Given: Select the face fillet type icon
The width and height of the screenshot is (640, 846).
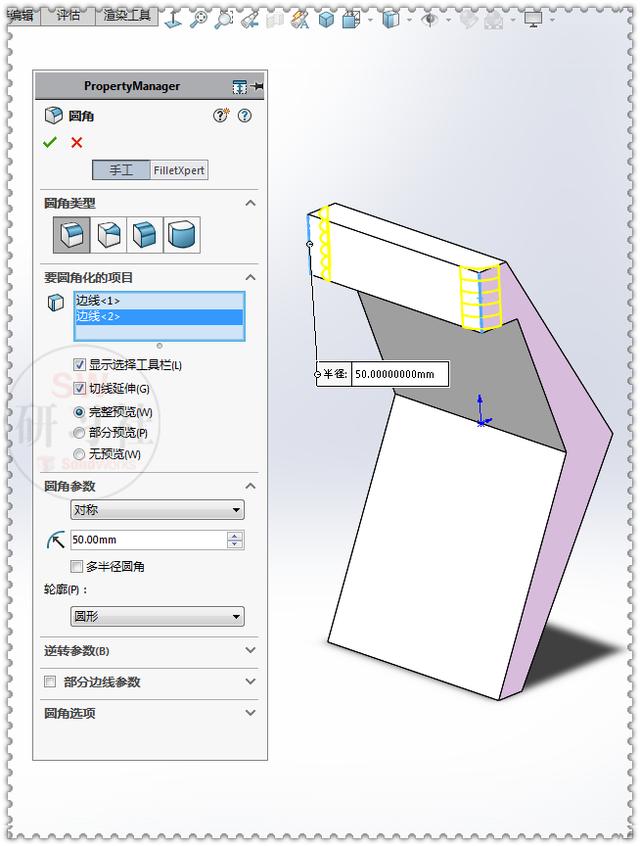Looking at the screenshot, I should [145, 235].
